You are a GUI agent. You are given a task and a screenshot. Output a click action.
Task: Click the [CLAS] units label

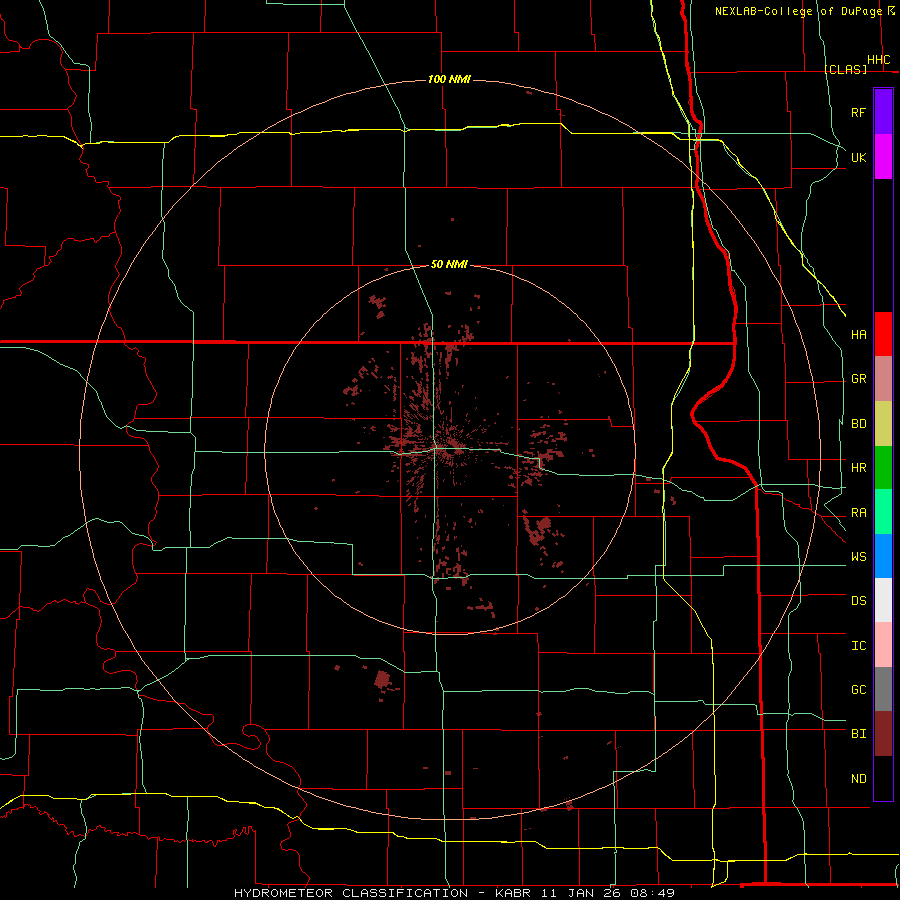[x=845, y=69]
